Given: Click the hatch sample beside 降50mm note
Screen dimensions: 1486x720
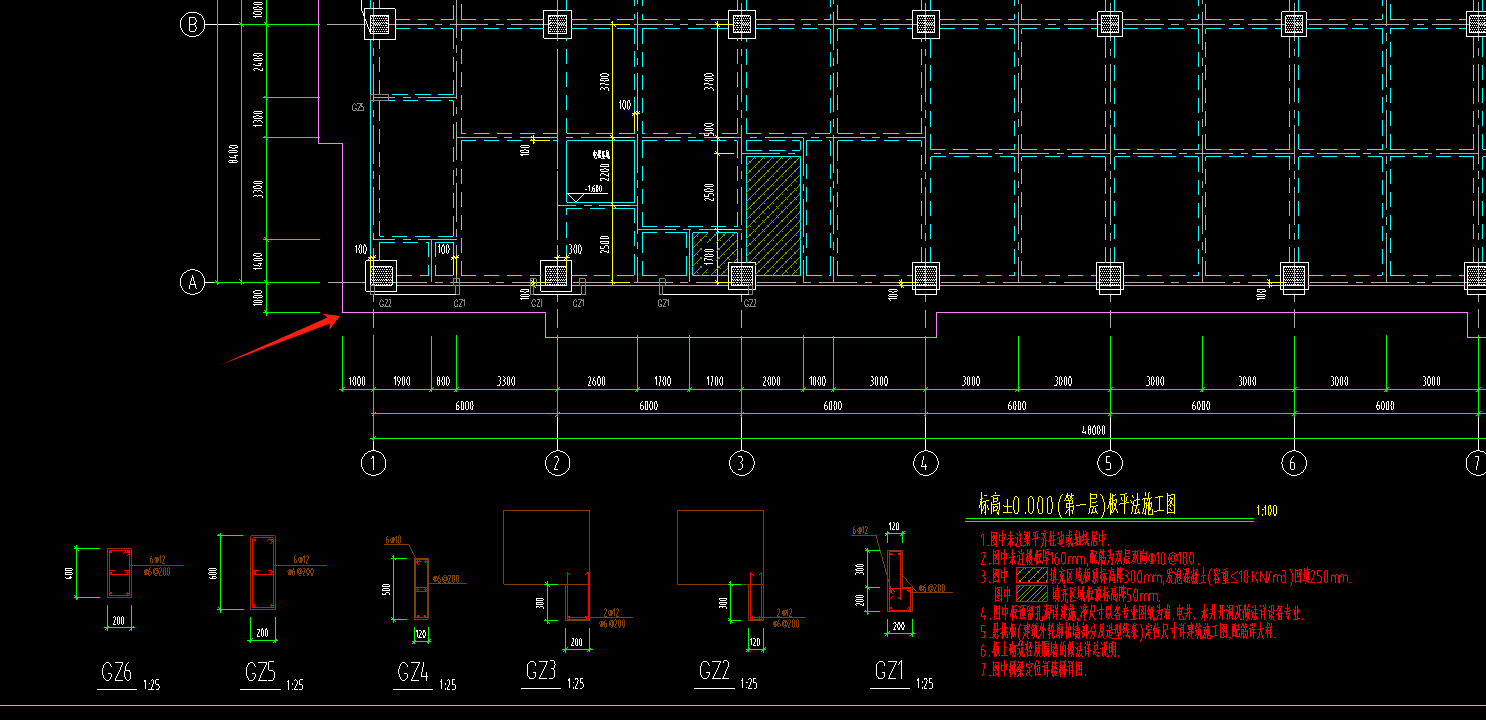Looking at the screenshot, I should (1031, 595).
